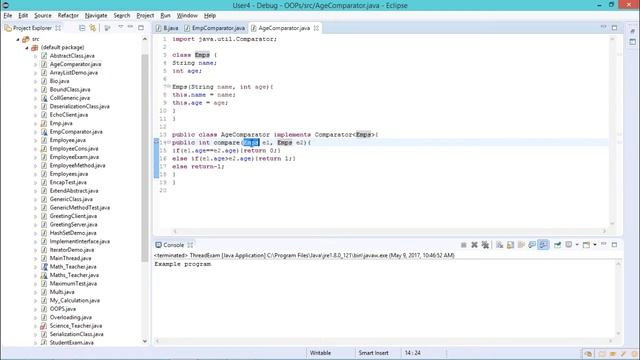
Task: Open the Open Console dropdown arrow
Action: click(x=595, y=245)
